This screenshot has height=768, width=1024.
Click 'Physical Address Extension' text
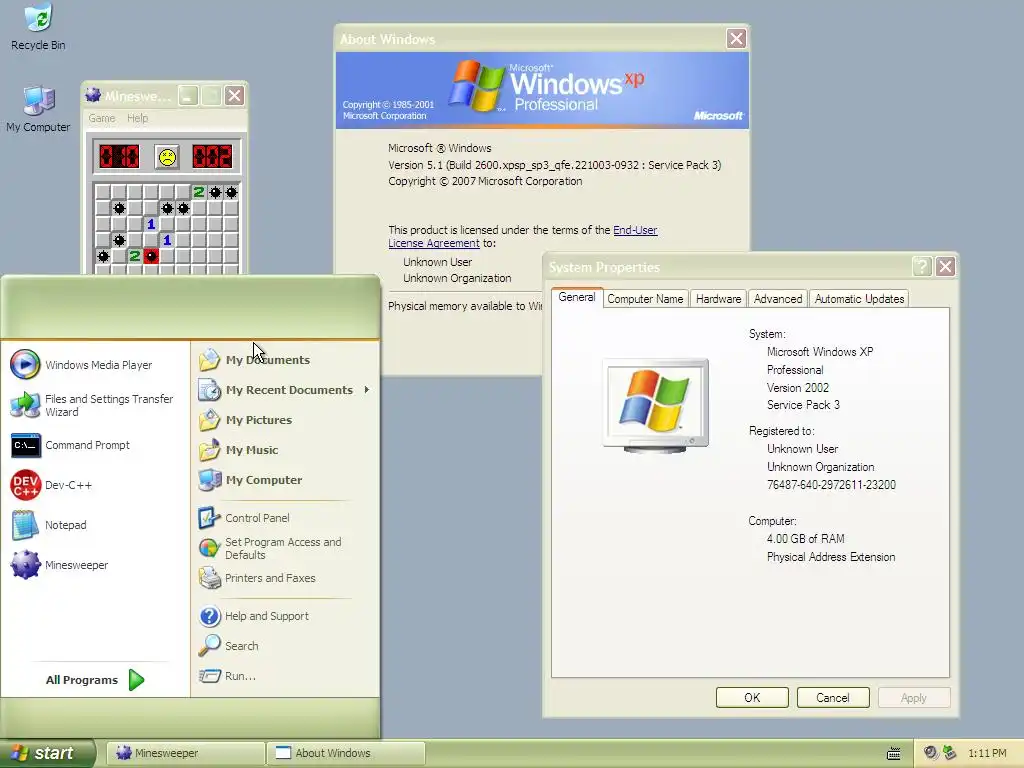point(831,557)
